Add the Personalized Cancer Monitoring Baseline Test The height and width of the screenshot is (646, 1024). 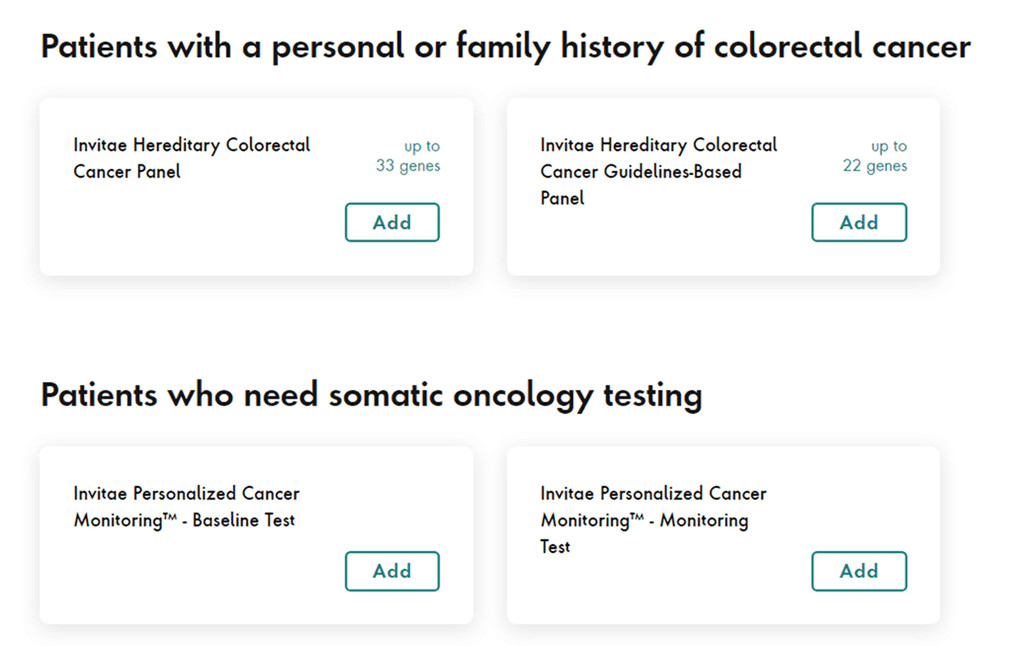[392, 571]
